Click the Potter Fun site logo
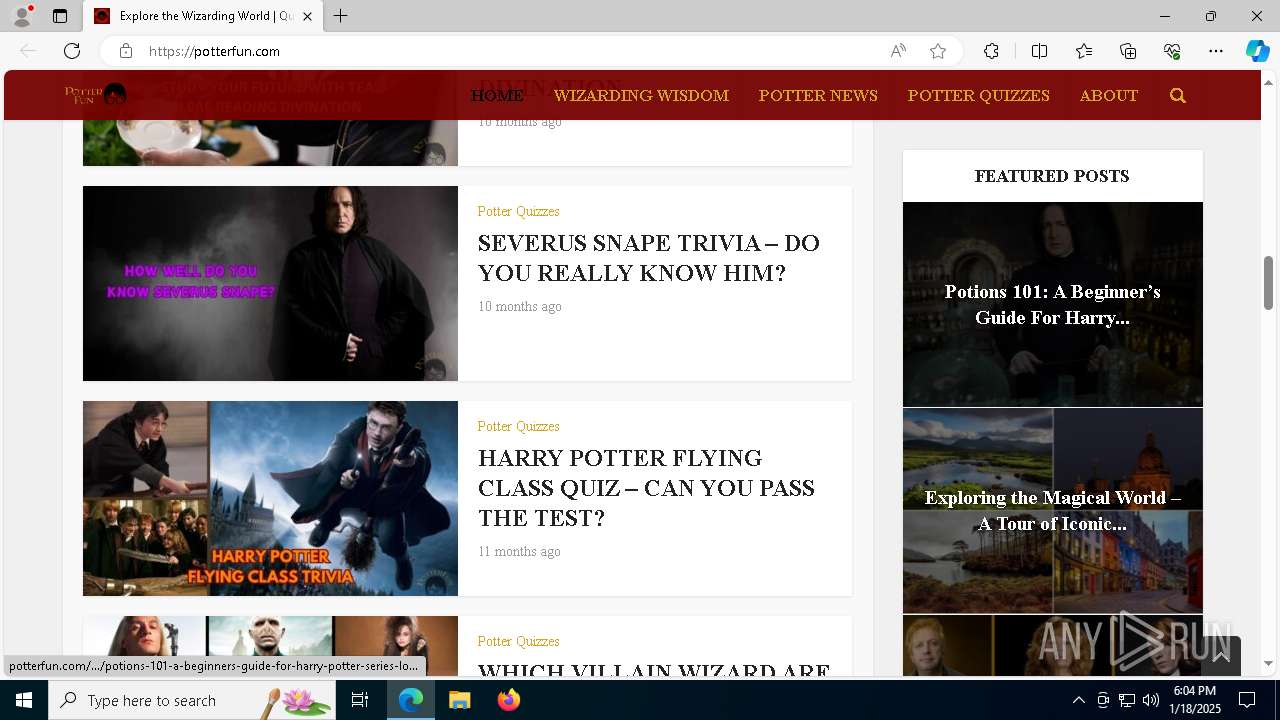Viewport: 1280px width, 720px height. (95, 95)
